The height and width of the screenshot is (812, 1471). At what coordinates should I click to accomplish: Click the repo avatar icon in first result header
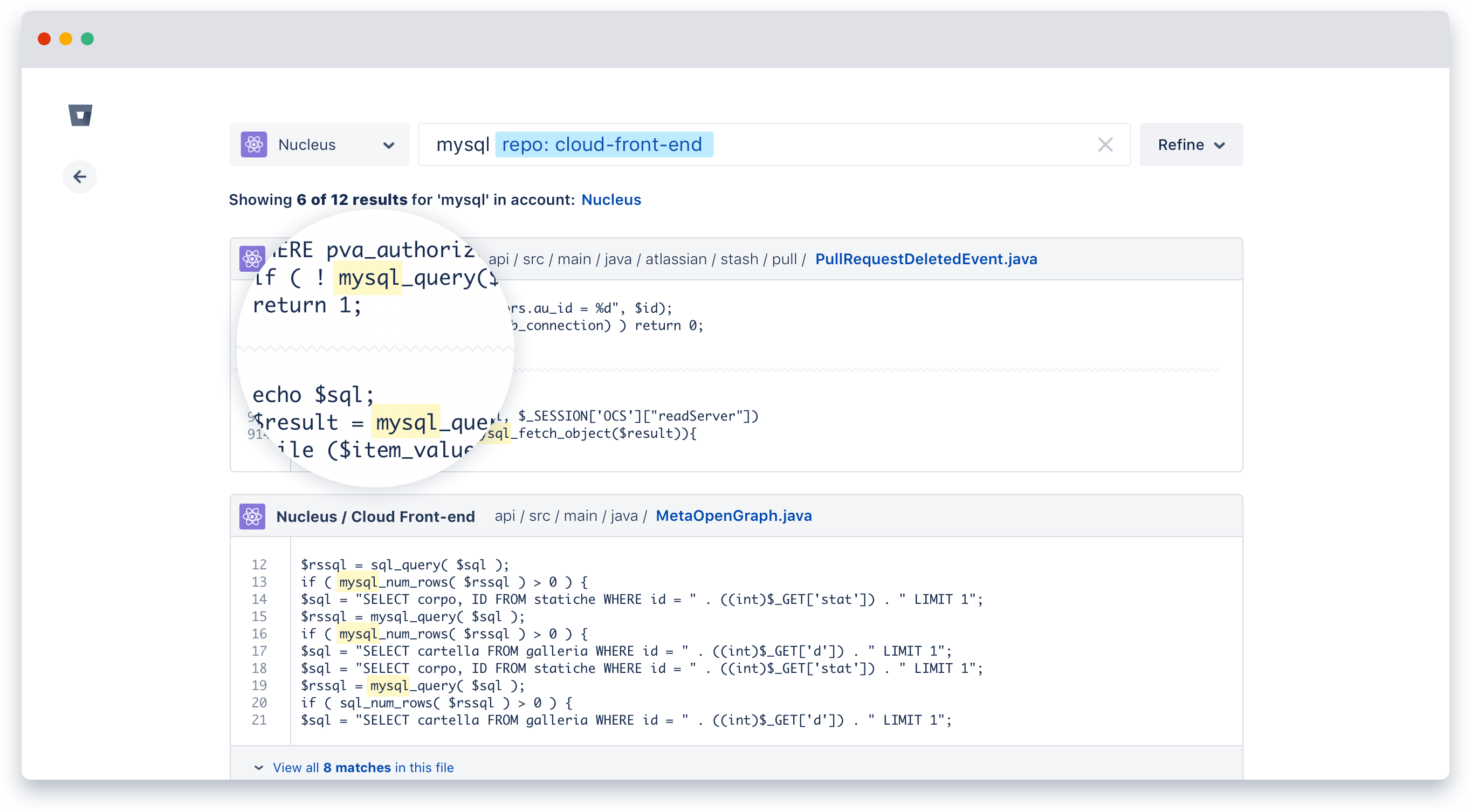click(252, 259)
